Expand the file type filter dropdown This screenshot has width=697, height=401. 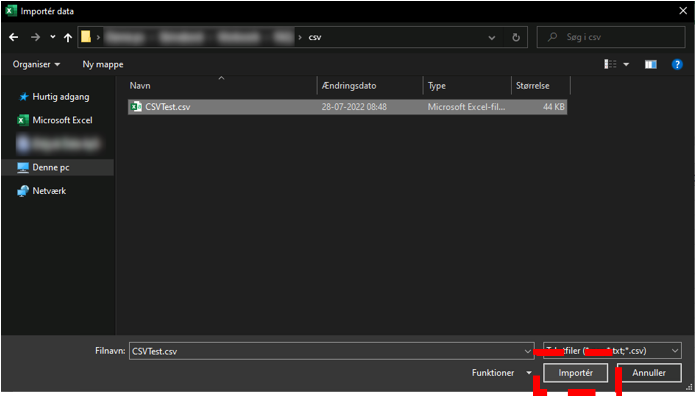click(676, 350)
